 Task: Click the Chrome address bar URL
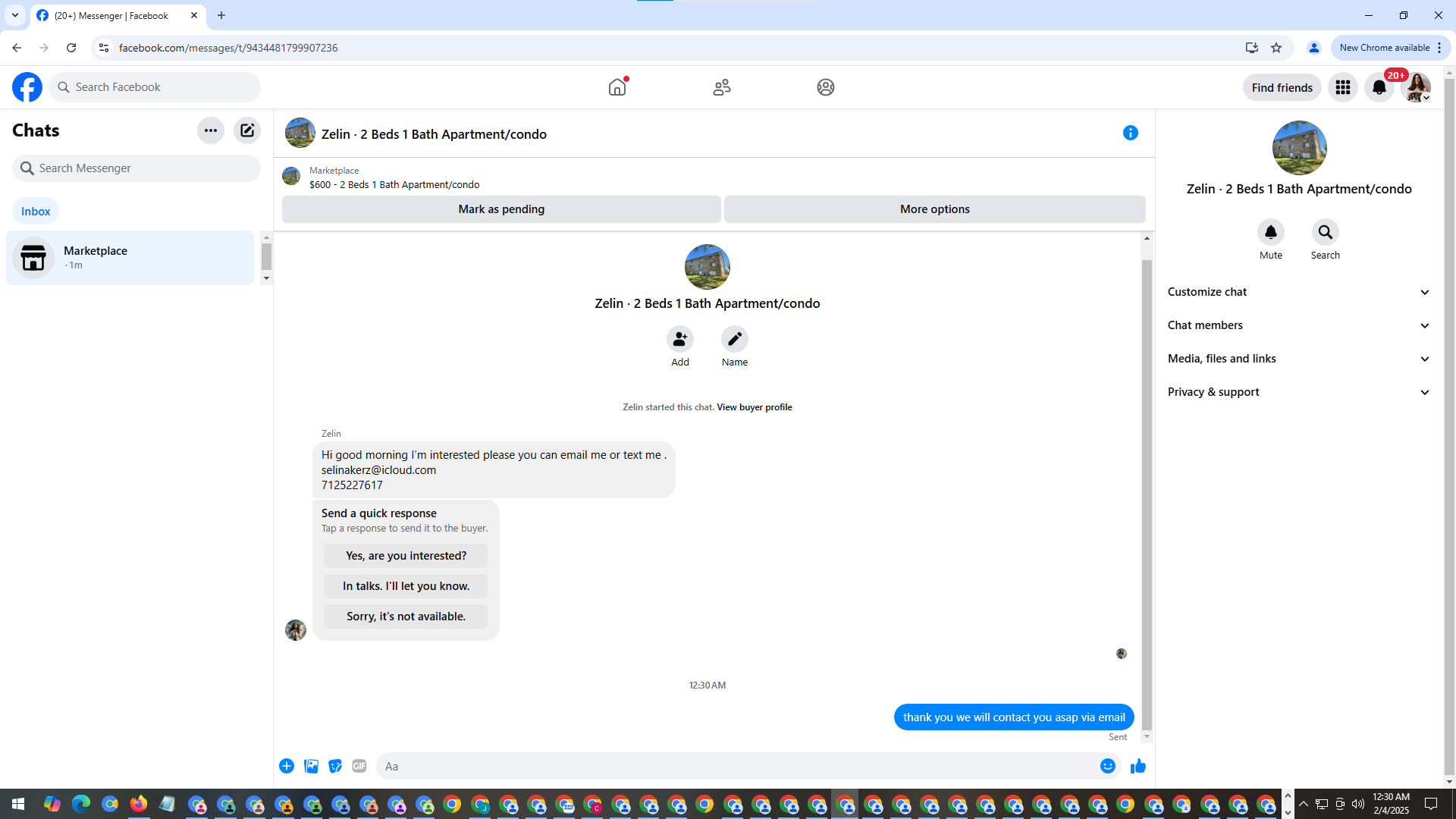coord(228,48)
